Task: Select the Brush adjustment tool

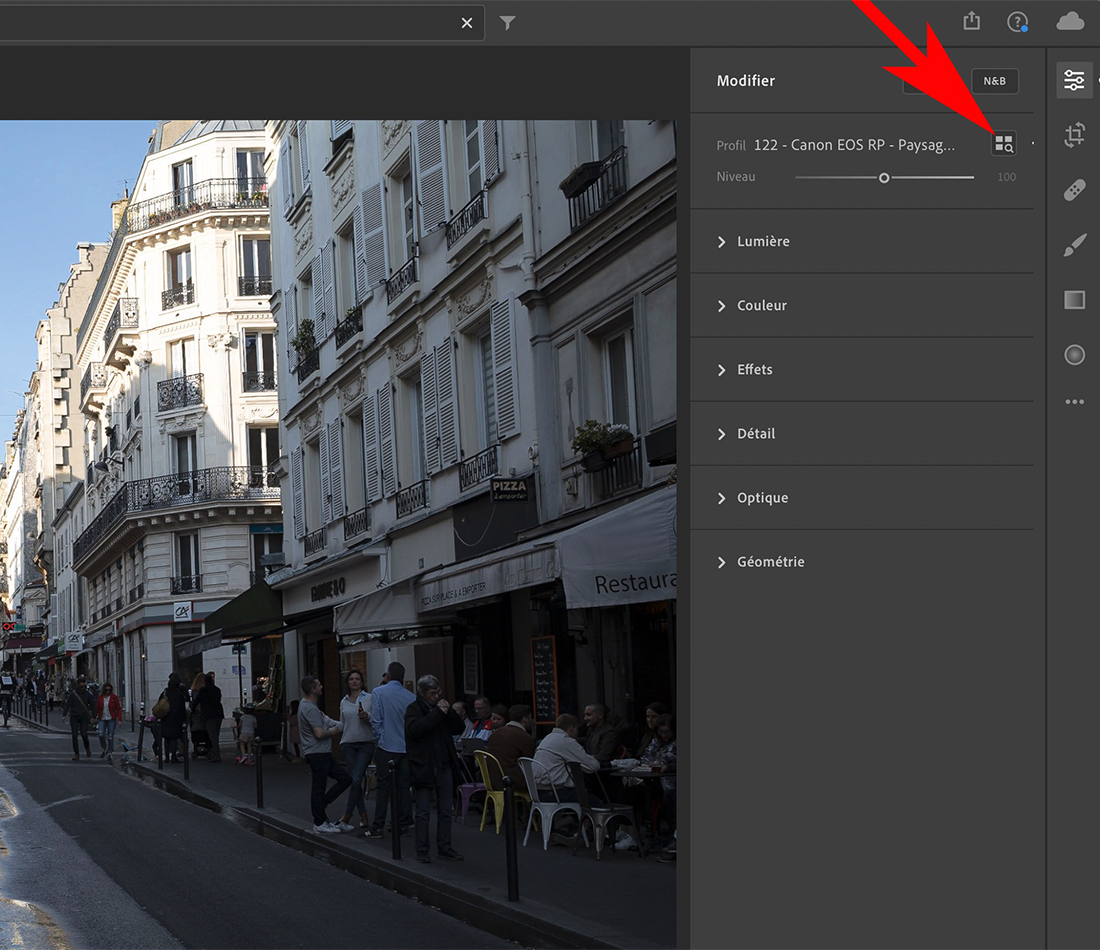Action: 1074,245
